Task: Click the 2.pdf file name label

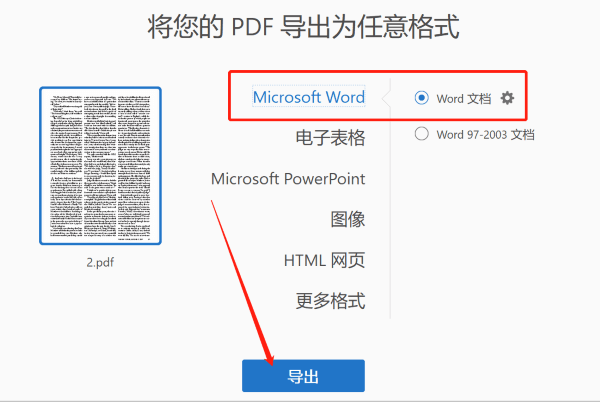Action: [100, 262]
